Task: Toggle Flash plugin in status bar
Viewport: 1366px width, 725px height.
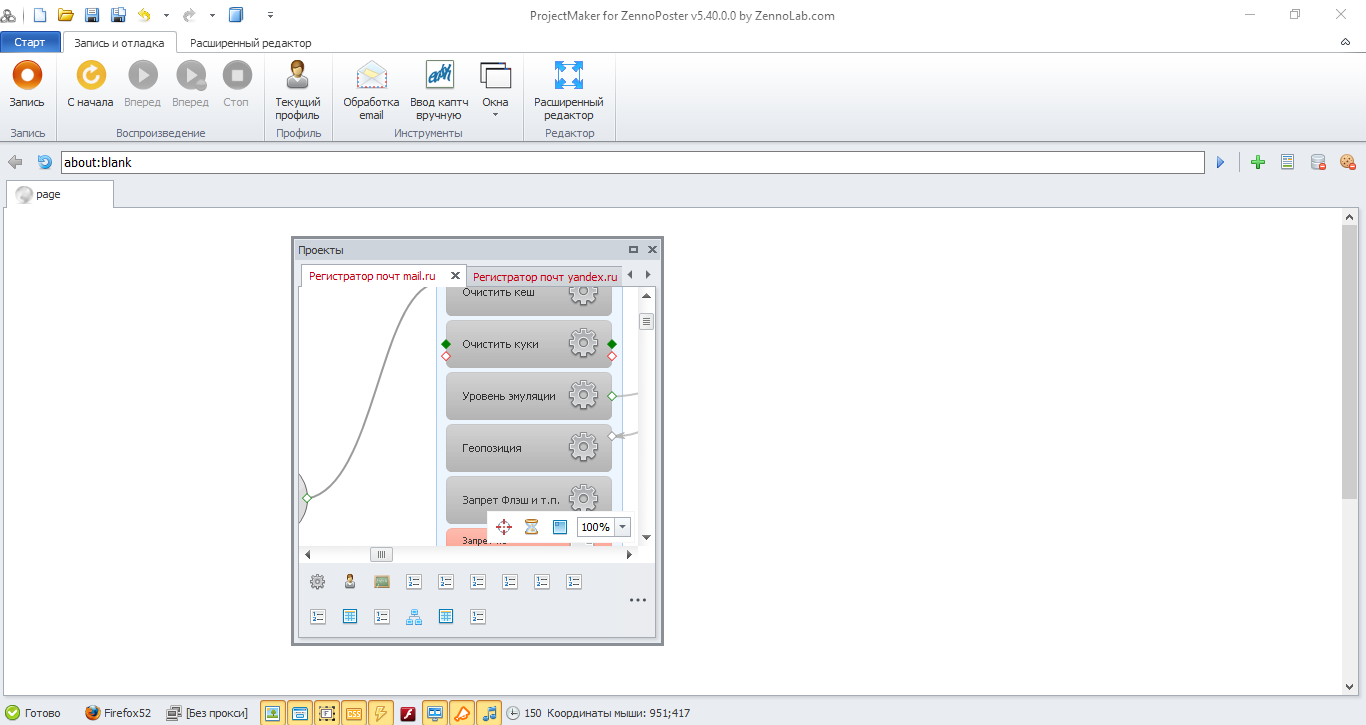Action: [x=408, y=713]
